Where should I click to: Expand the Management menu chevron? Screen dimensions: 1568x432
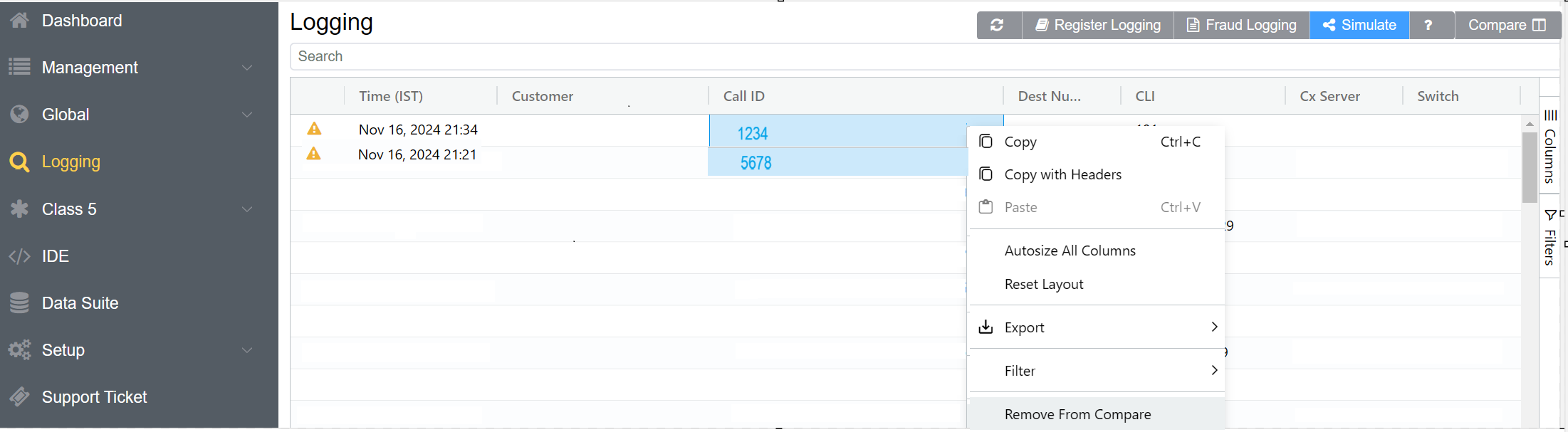click(x=247, y=68)
